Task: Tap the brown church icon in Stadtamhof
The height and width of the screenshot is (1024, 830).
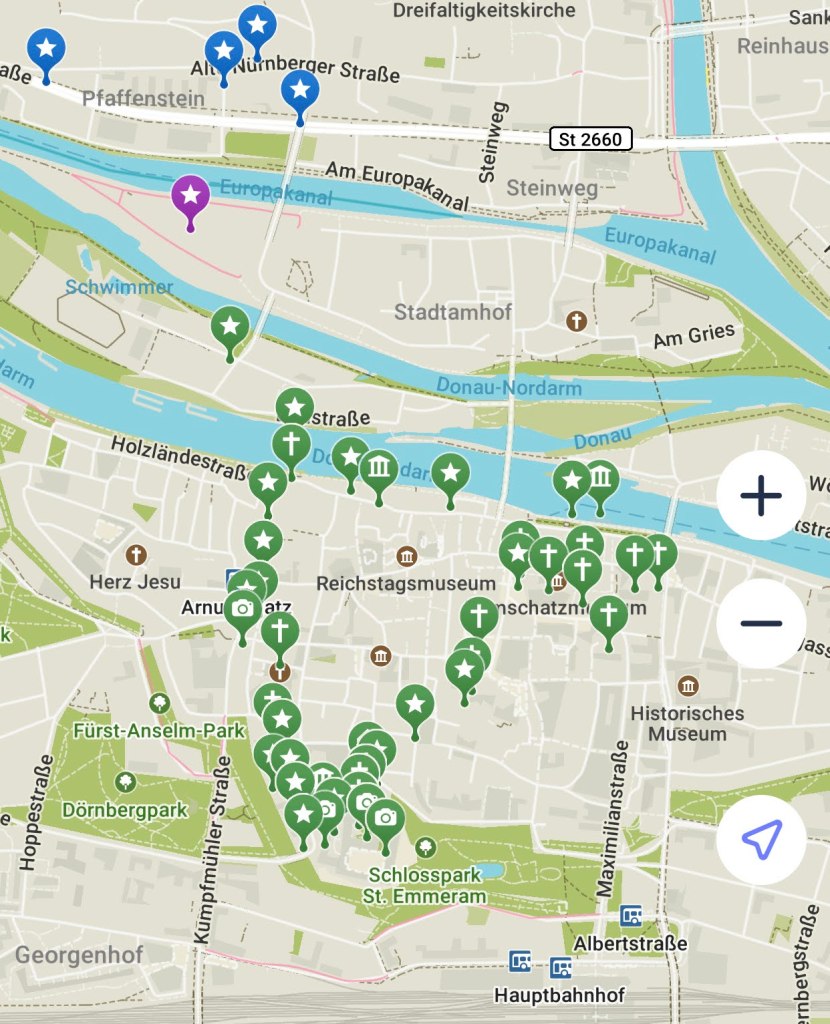Action: (x=576, y=321)
